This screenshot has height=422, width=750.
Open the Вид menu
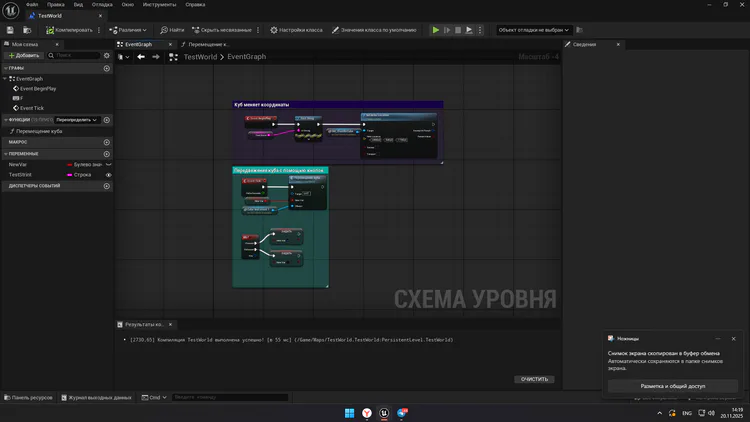point(78,4)
